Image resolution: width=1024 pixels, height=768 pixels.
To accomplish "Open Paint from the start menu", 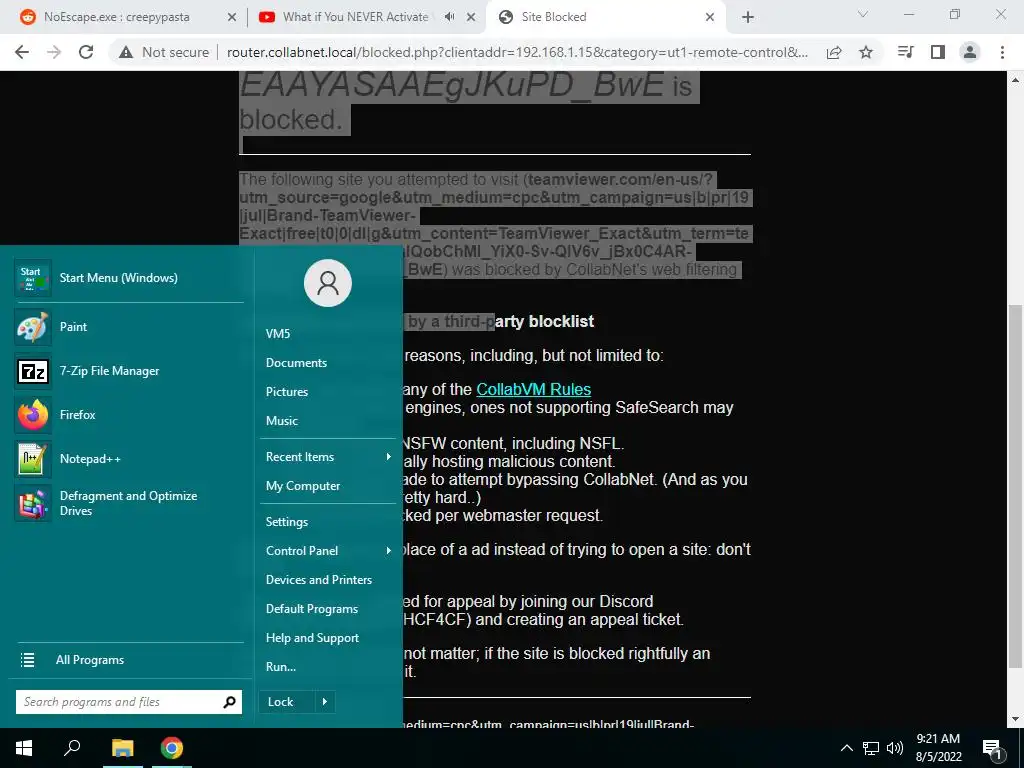I will click(x=129, y=327).
